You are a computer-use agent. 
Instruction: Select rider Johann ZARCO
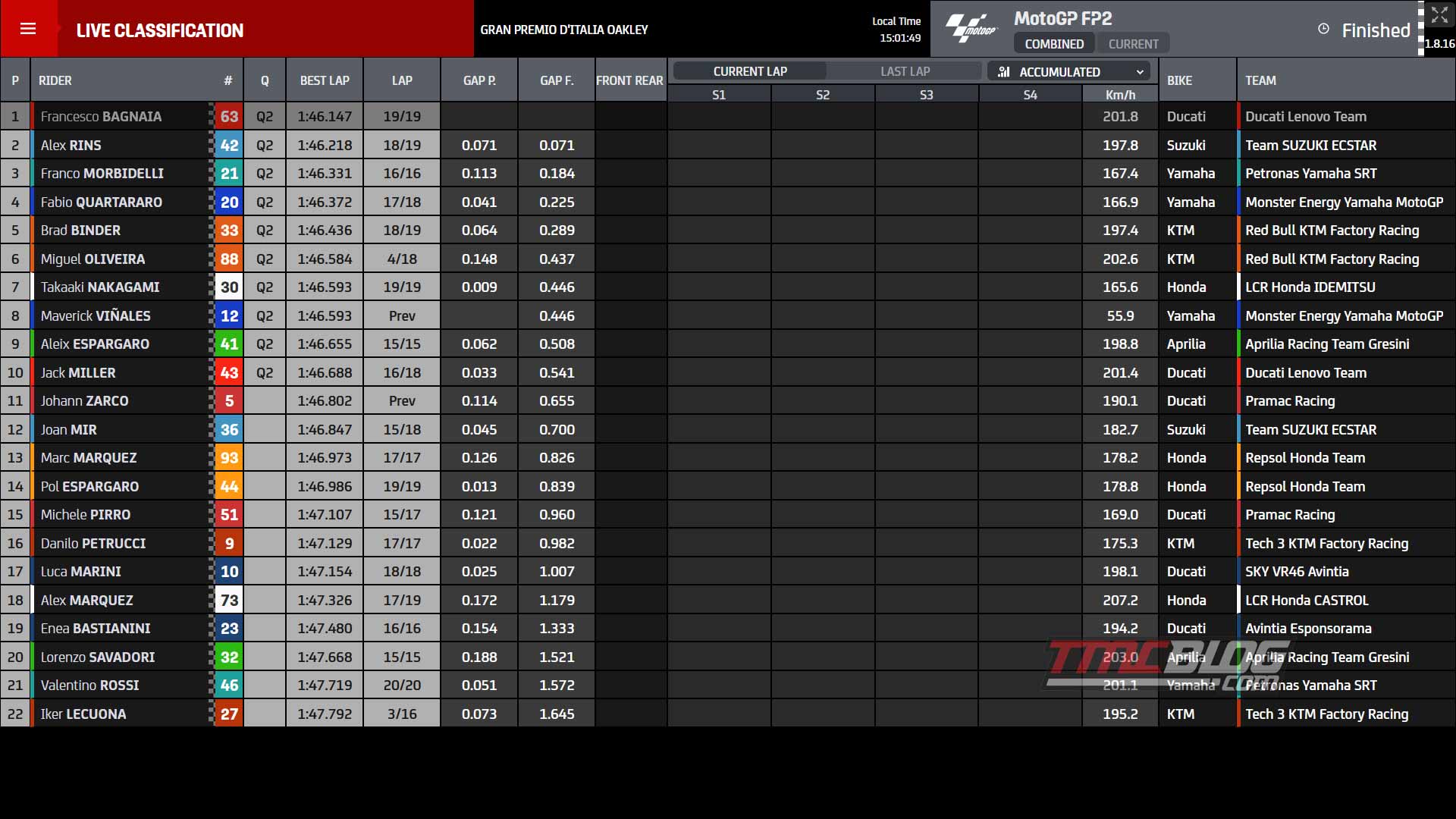pos(84,401)
